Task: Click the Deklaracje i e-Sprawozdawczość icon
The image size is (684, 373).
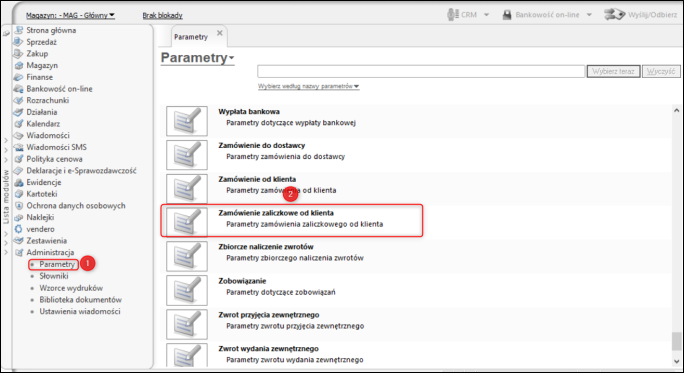Action: (18, 171)
